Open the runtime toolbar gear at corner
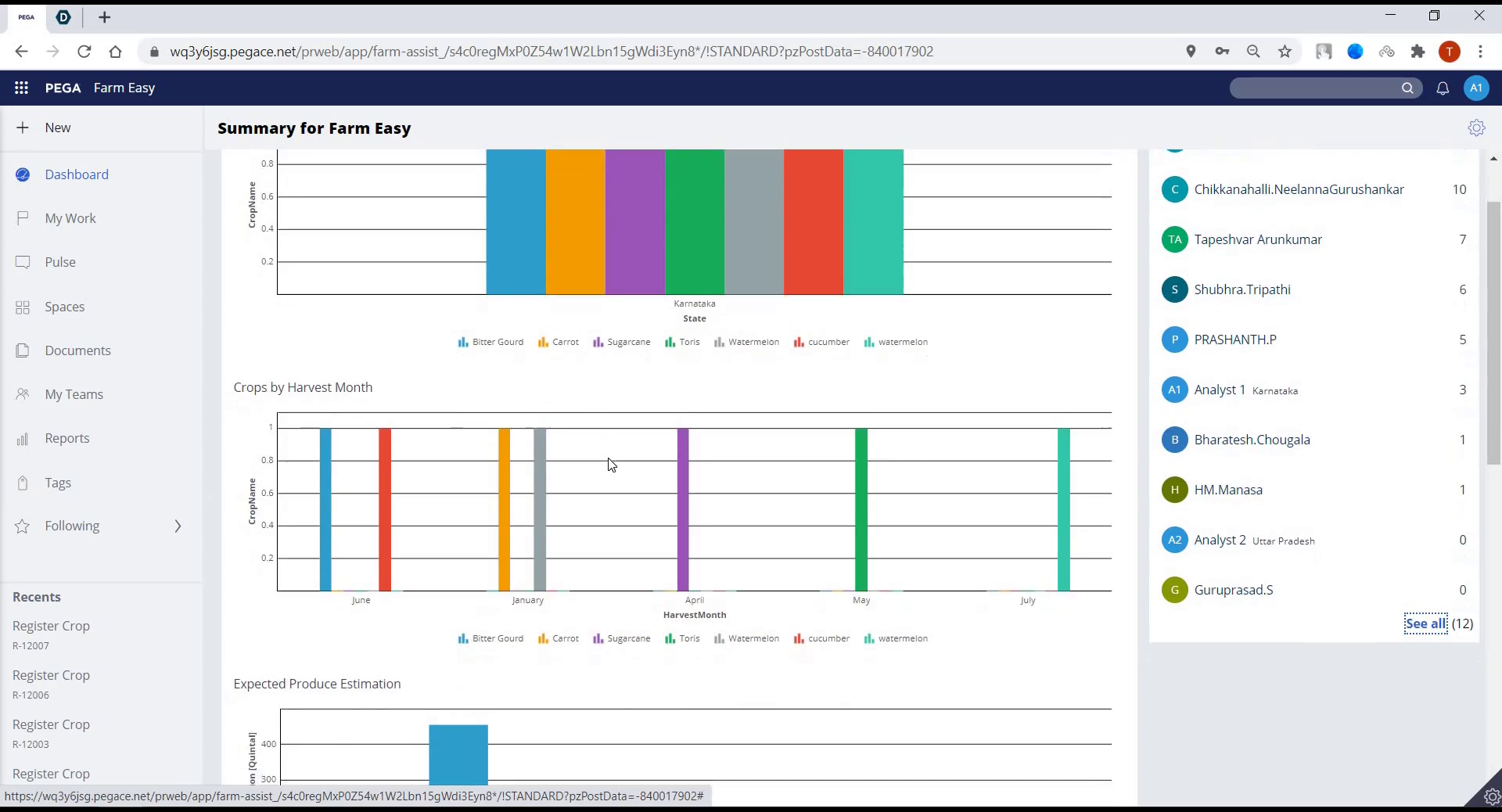 coord(1491,796)
